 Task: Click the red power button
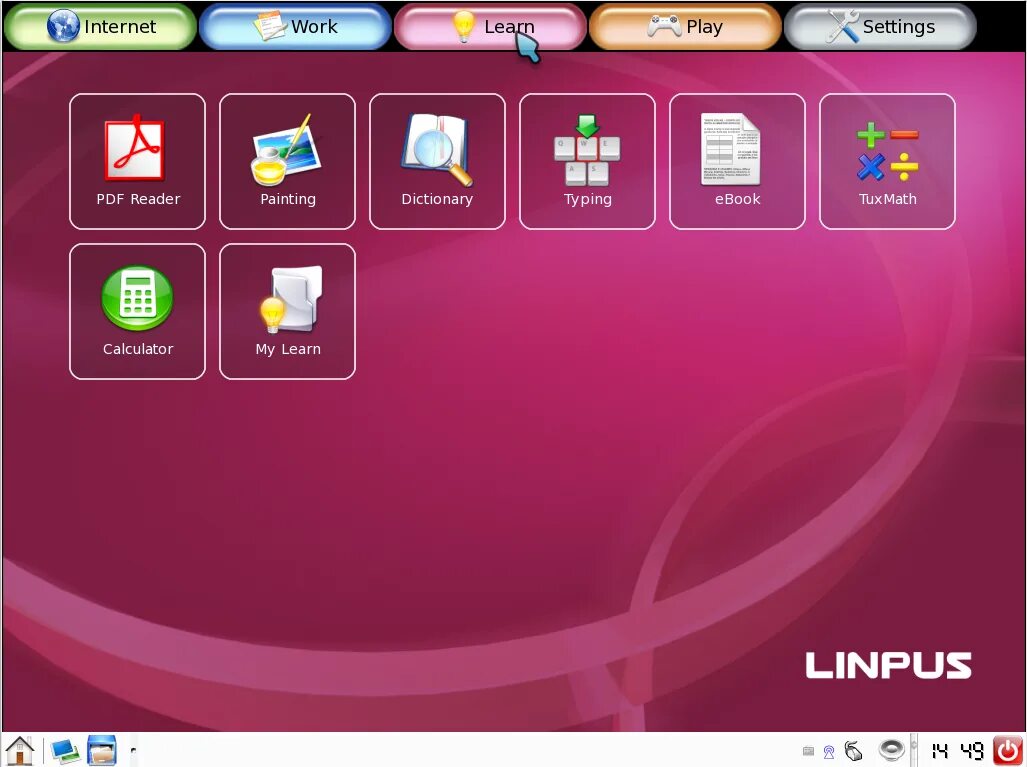tap(1008, 751)
